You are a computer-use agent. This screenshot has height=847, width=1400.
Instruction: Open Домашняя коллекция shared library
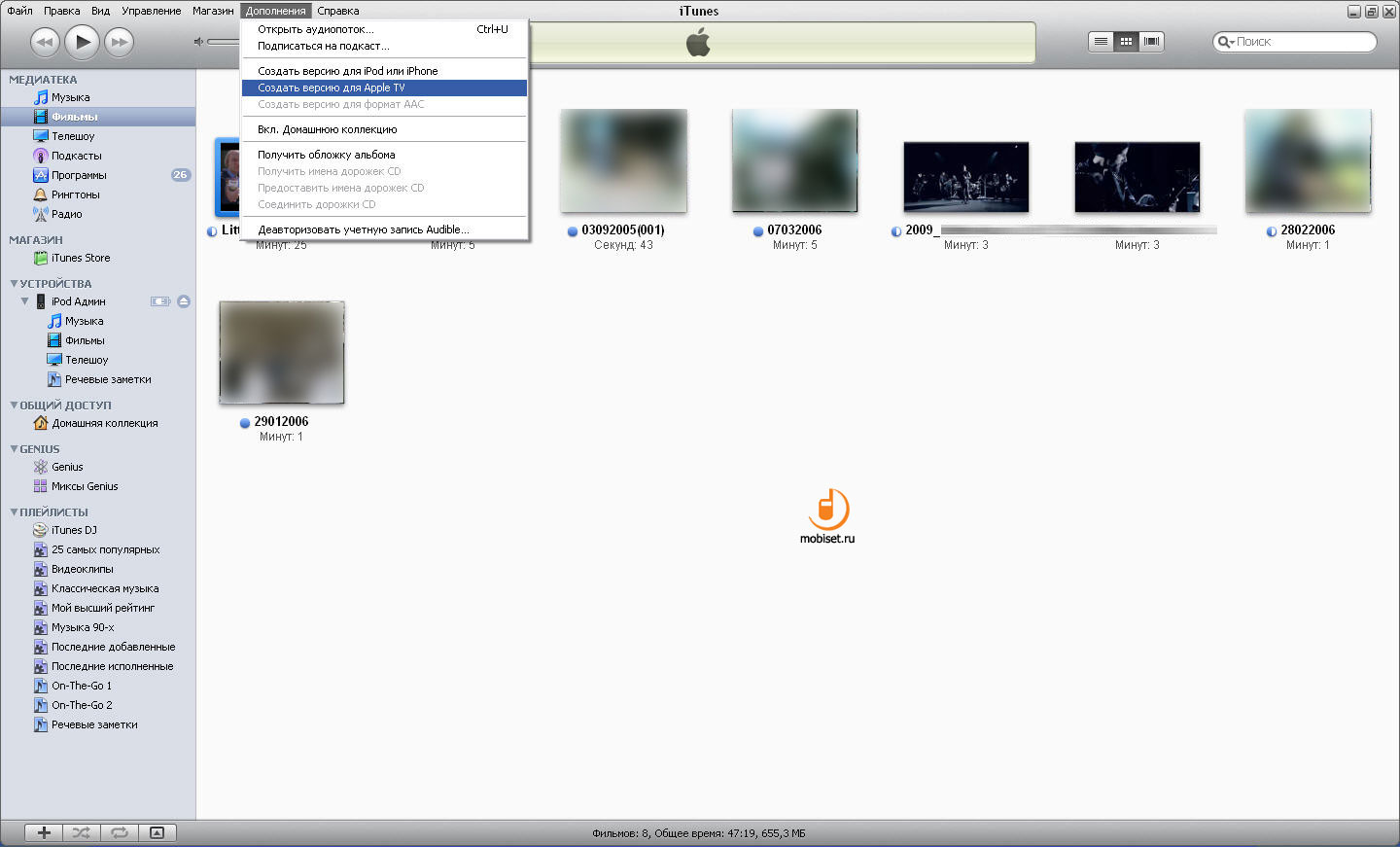click(x=104, y=423)
